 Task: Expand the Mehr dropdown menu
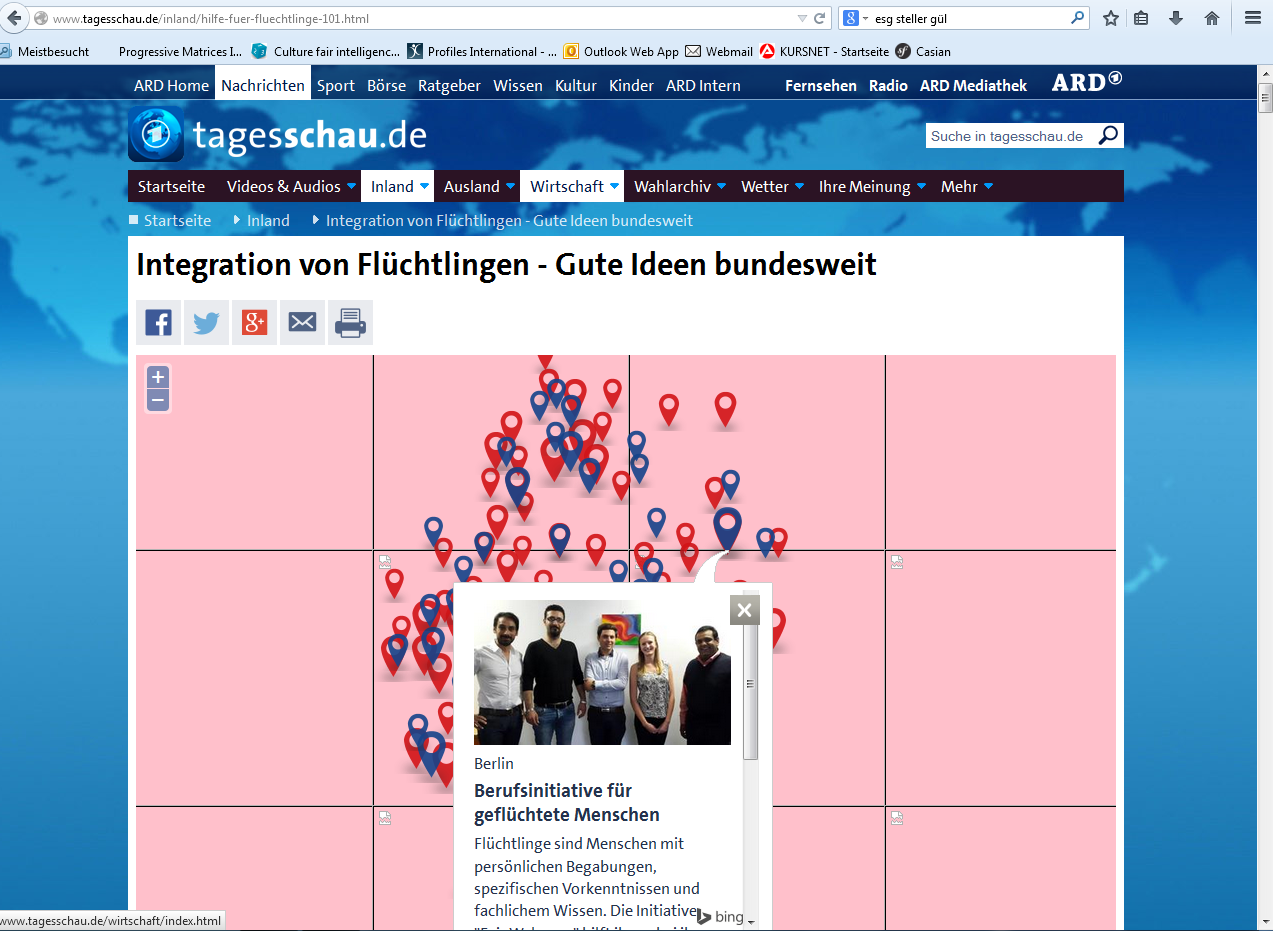coord(988,187)
